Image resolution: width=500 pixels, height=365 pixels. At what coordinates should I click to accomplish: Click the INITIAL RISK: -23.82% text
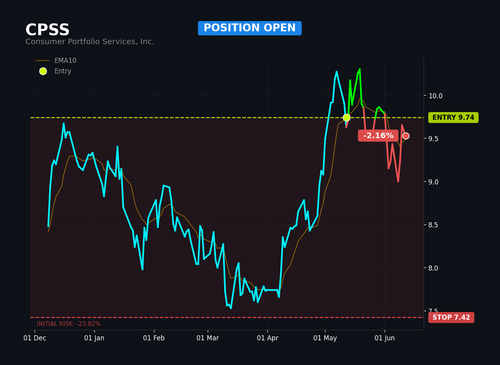69,324
